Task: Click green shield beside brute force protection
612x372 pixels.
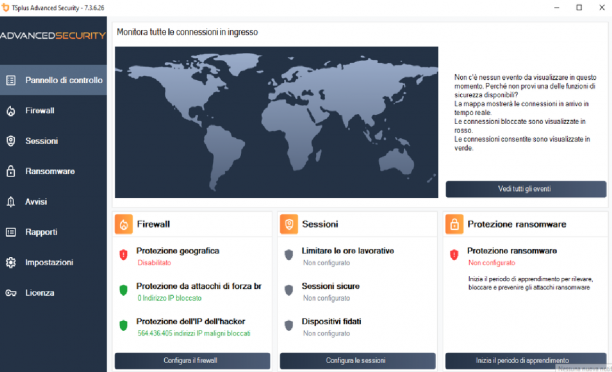Action: pyautogui.click(x=123, y=290)
